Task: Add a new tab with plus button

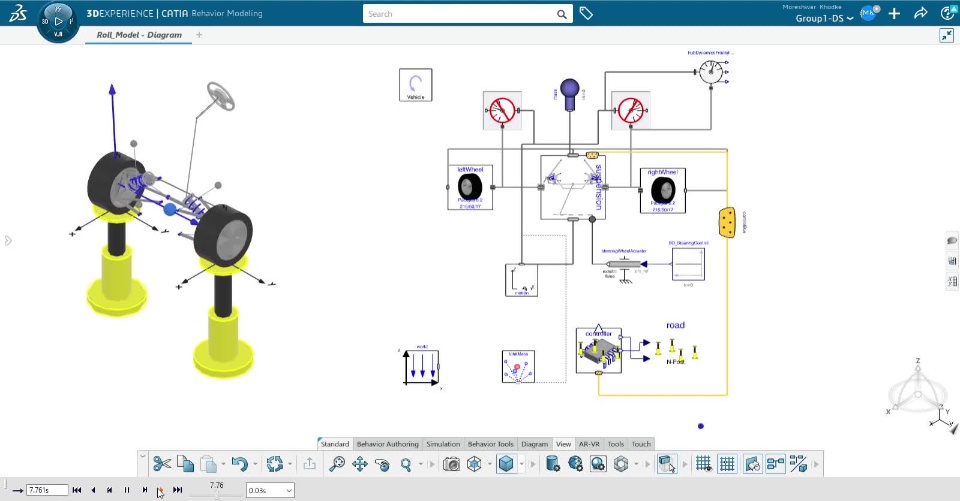Action: 199,35
